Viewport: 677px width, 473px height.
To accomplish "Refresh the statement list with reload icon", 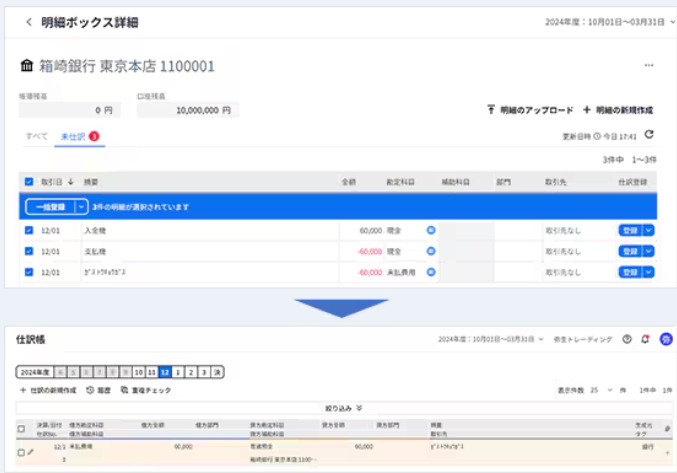I will [x=649, y=135].
